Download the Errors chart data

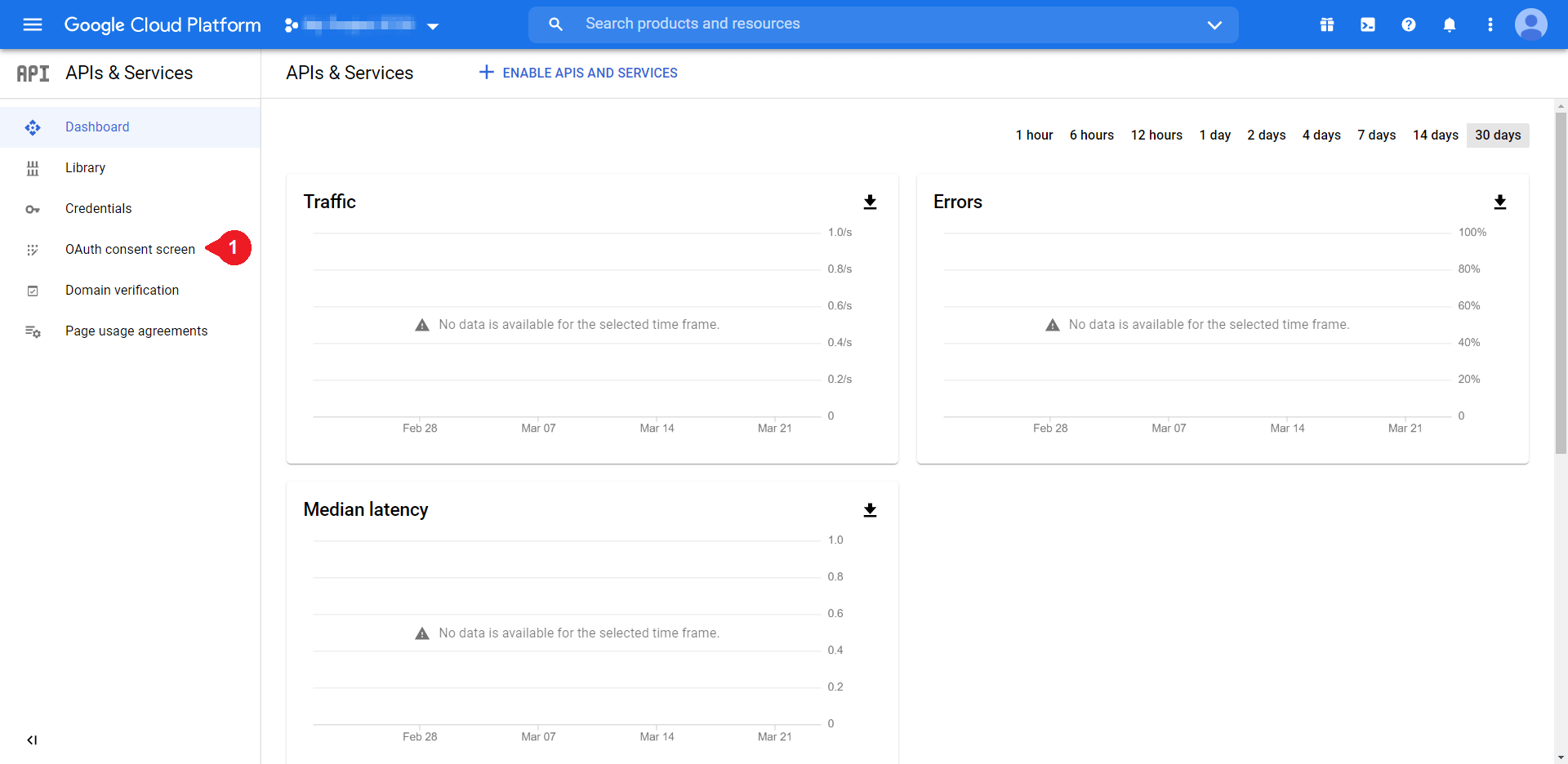pyautogui.click(x=1499, y=202)
